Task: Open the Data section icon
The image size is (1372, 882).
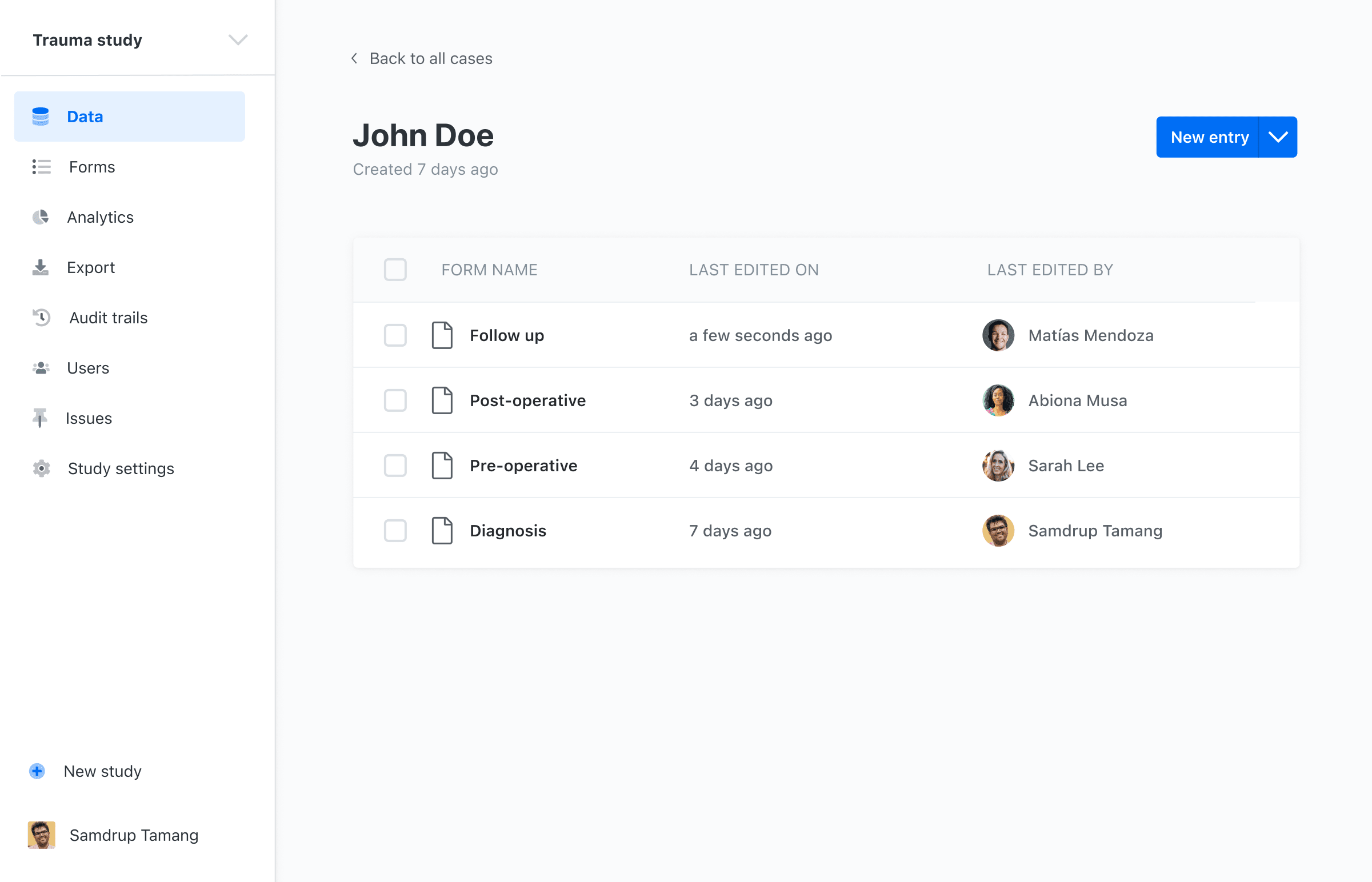Action: [41, 117]
